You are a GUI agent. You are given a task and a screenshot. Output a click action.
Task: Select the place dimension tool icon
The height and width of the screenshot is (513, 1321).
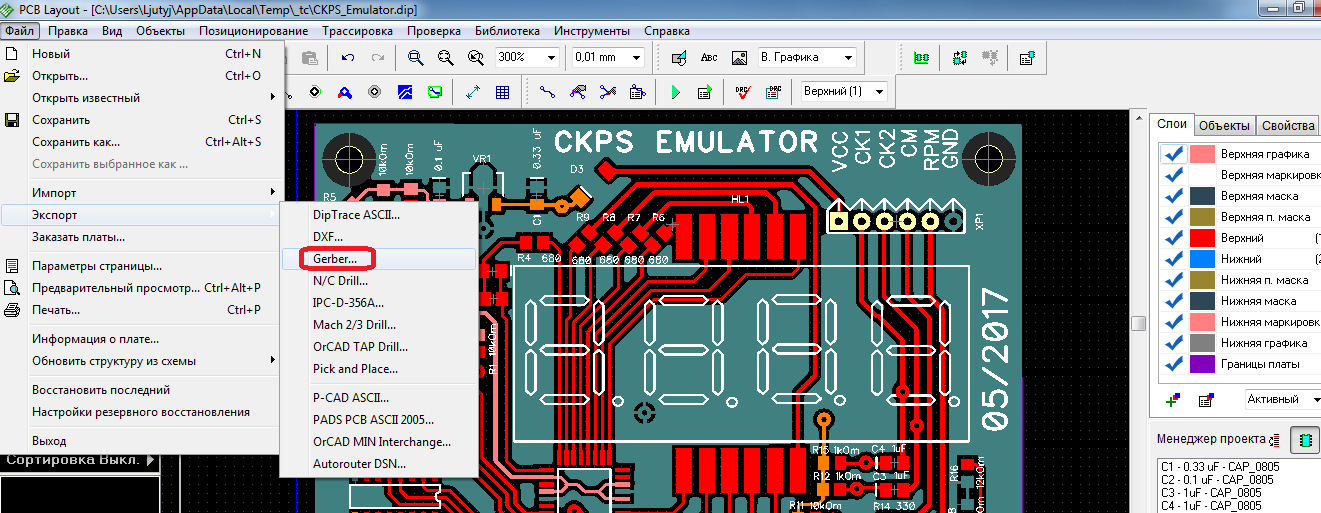point(473,92)
